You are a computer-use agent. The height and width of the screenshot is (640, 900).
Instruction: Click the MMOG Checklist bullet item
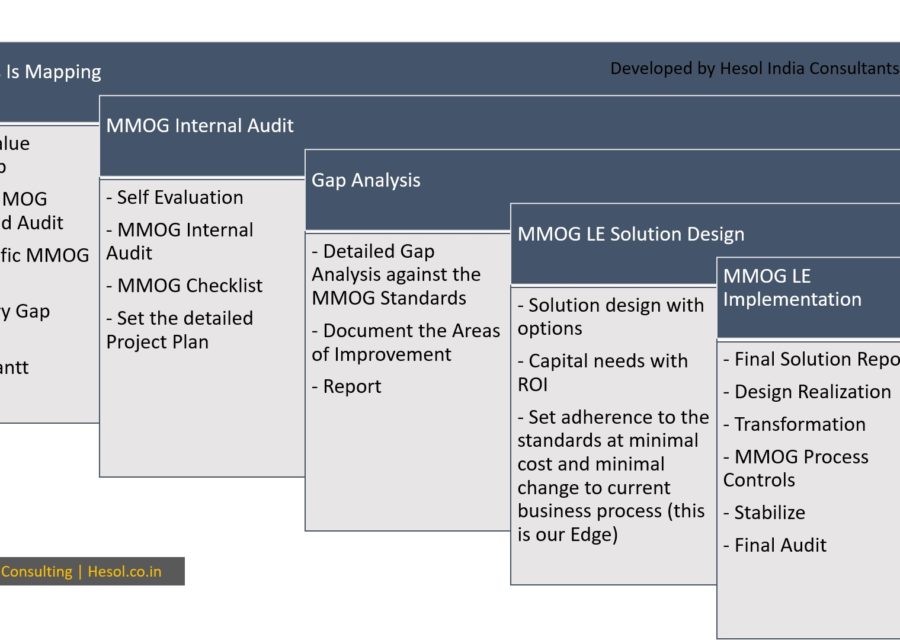coord(184,285)
